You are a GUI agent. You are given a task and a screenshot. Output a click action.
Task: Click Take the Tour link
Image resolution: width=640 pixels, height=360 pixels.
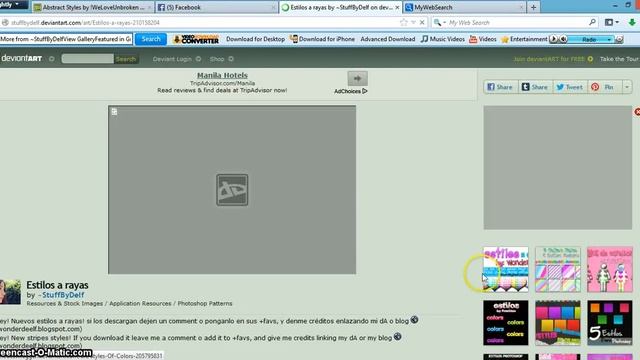click(619, 59)
